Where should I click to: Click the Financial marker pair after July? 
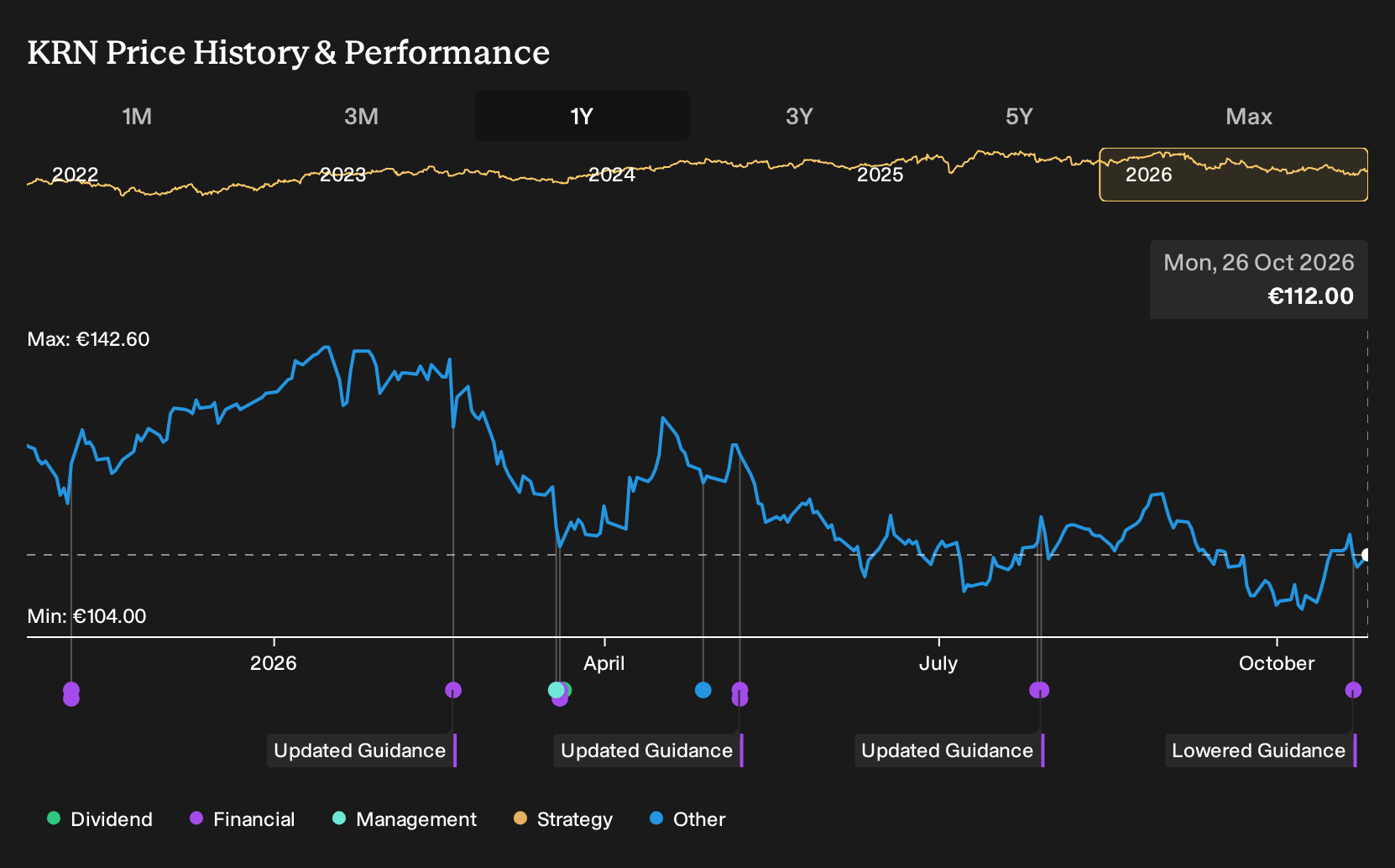point(1039,690)
